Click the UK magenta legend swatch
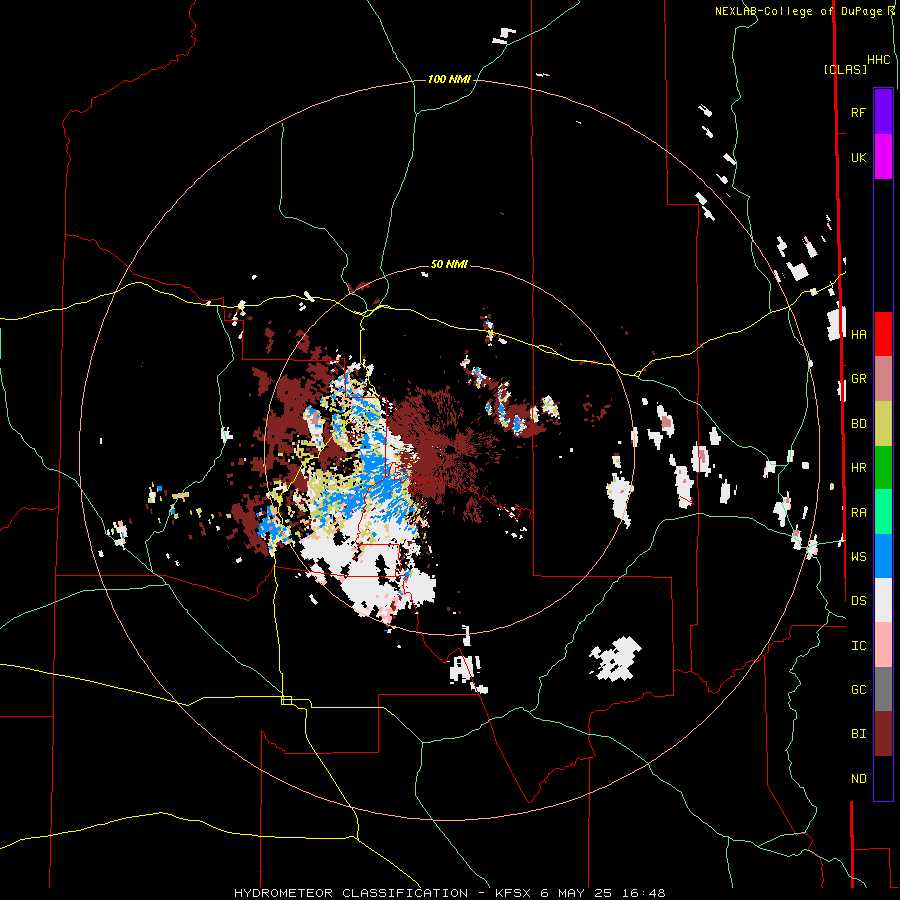The image size is (900, 900). (x=883, y=157)
